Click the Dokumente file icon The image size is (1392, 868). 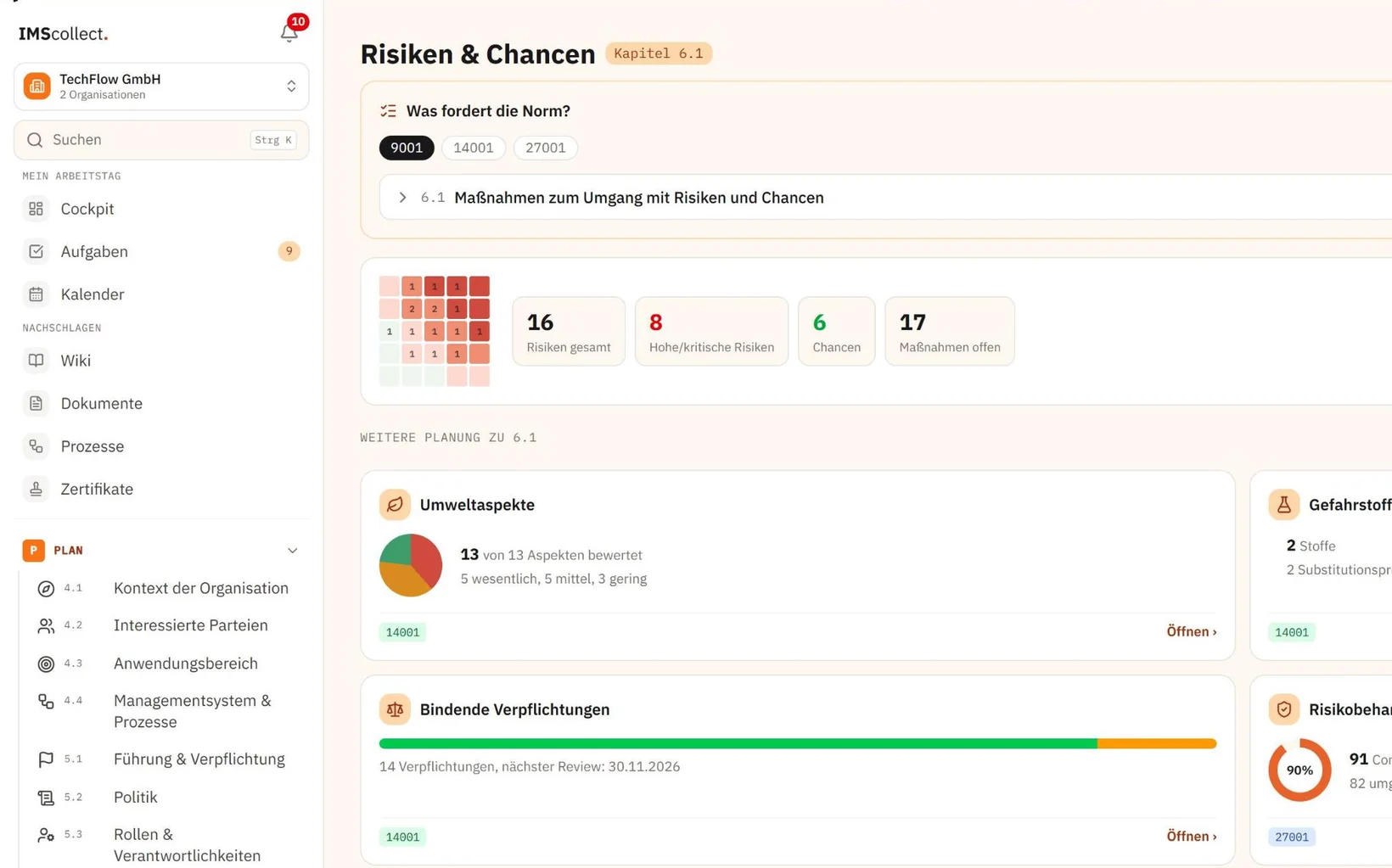[x=36, y=403]
